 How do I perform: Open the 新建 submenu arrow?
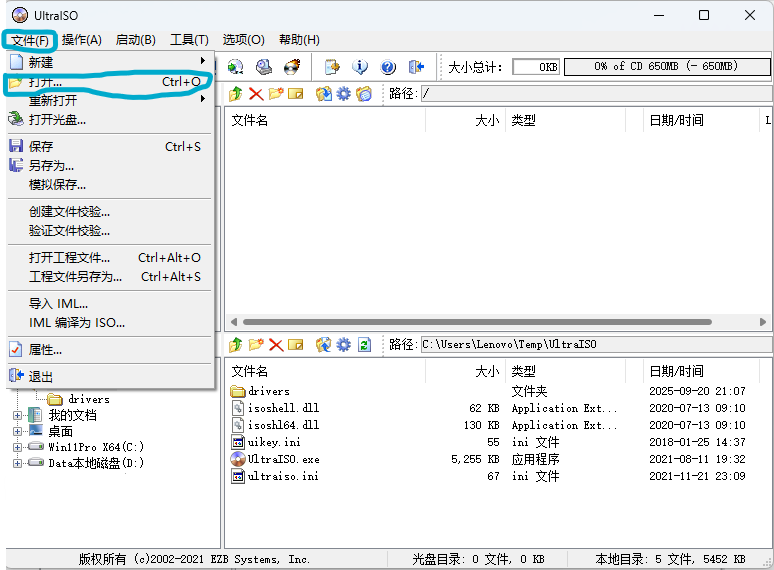[202, 60]
